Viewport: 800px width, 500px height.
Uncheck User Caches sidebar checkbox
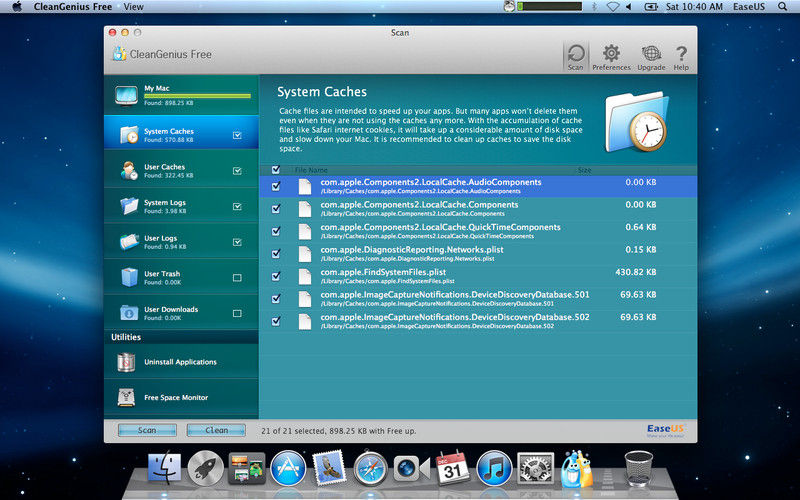[237, 171]
